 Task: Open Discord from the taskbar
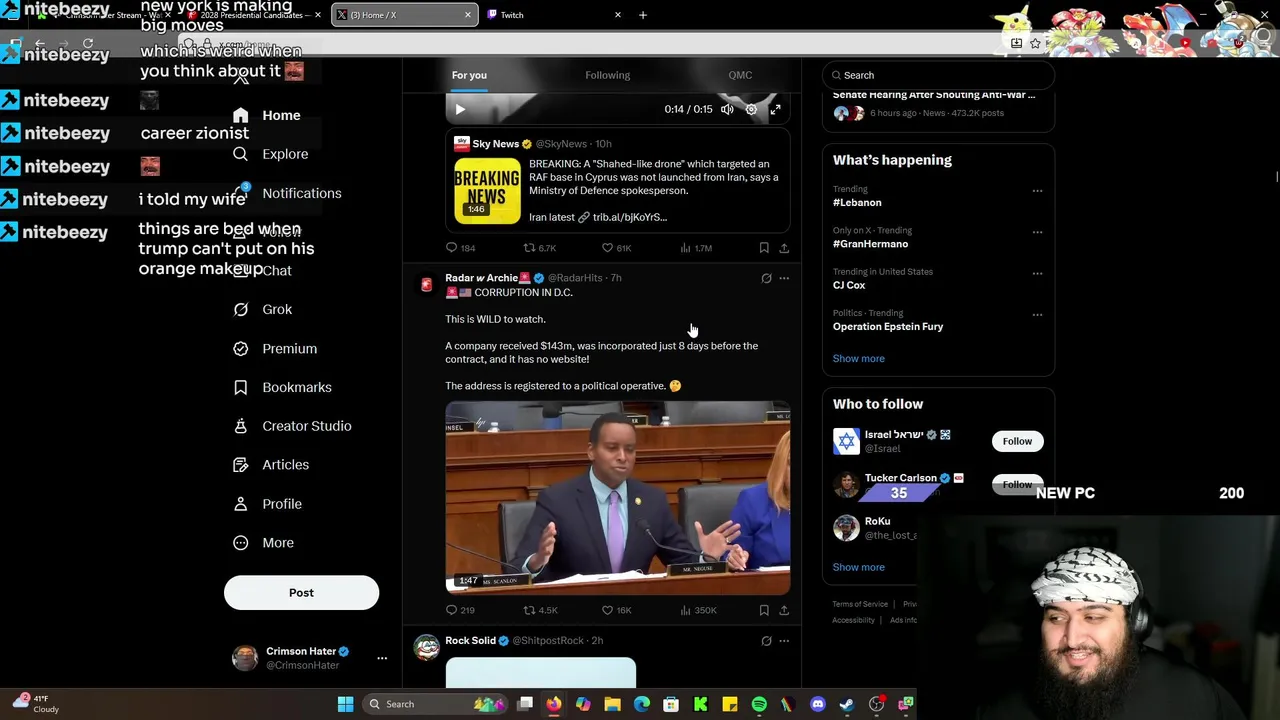(x=818, y=704)
